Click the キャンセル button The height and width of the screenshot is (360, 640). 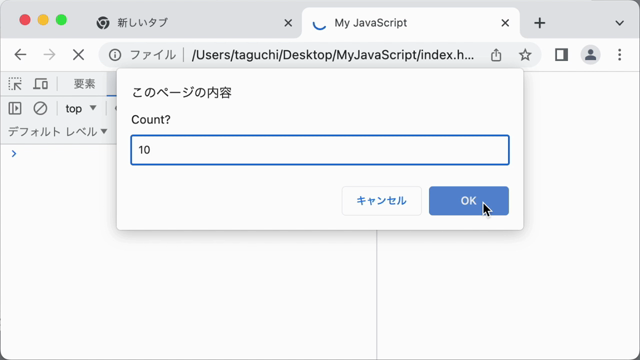click(382, 201)
